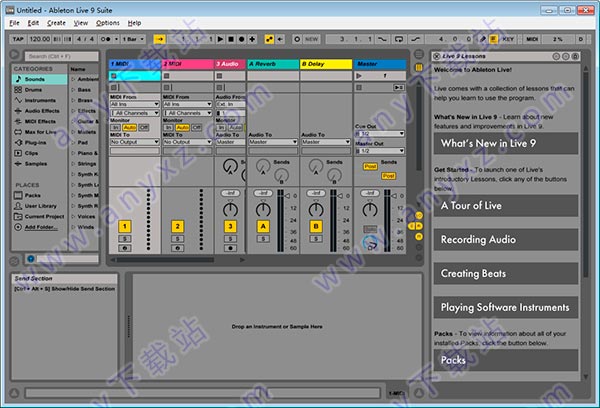
Task: Select Audio Effects category
Action: coord(39,111)
